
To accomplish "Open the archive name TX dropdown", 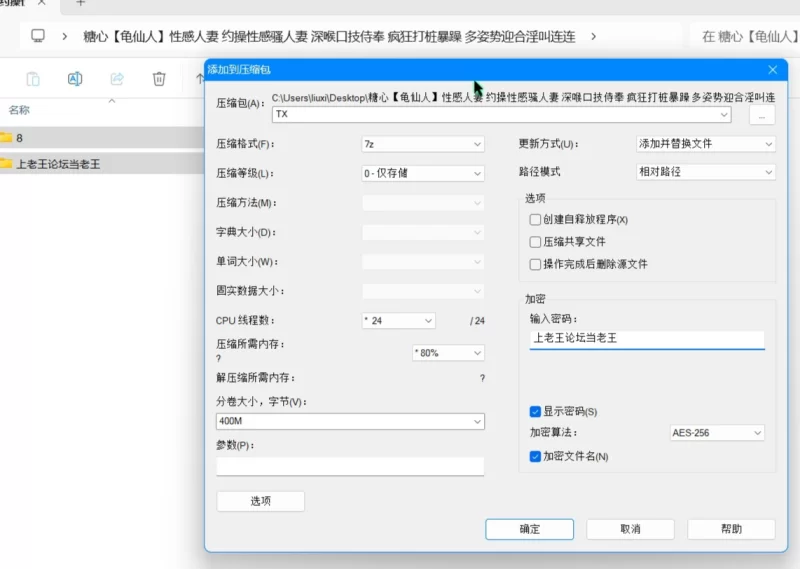I will 723,114.
